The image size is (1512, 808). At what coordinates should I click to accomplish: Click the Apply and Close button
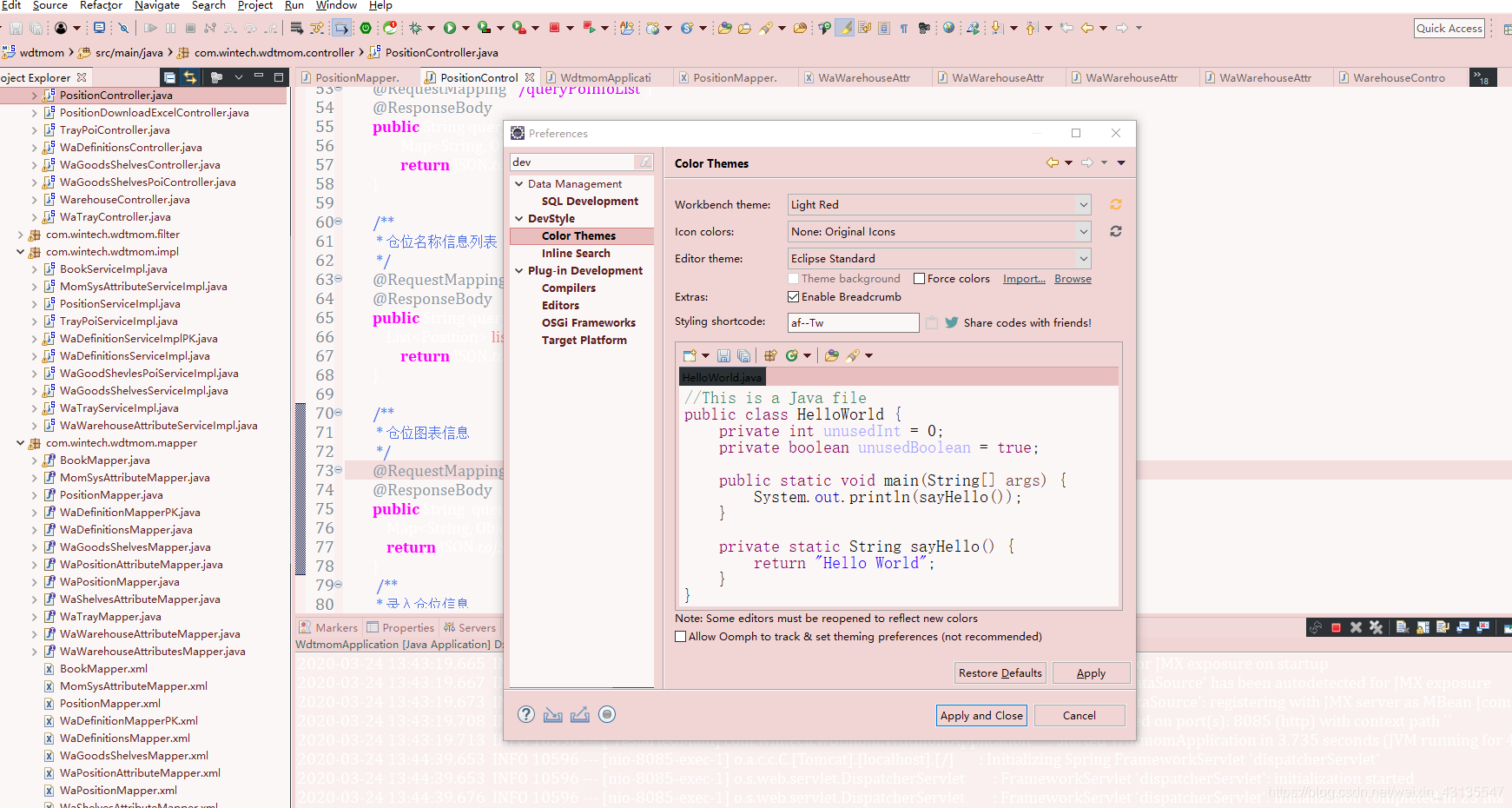click(x=982, y=716)
